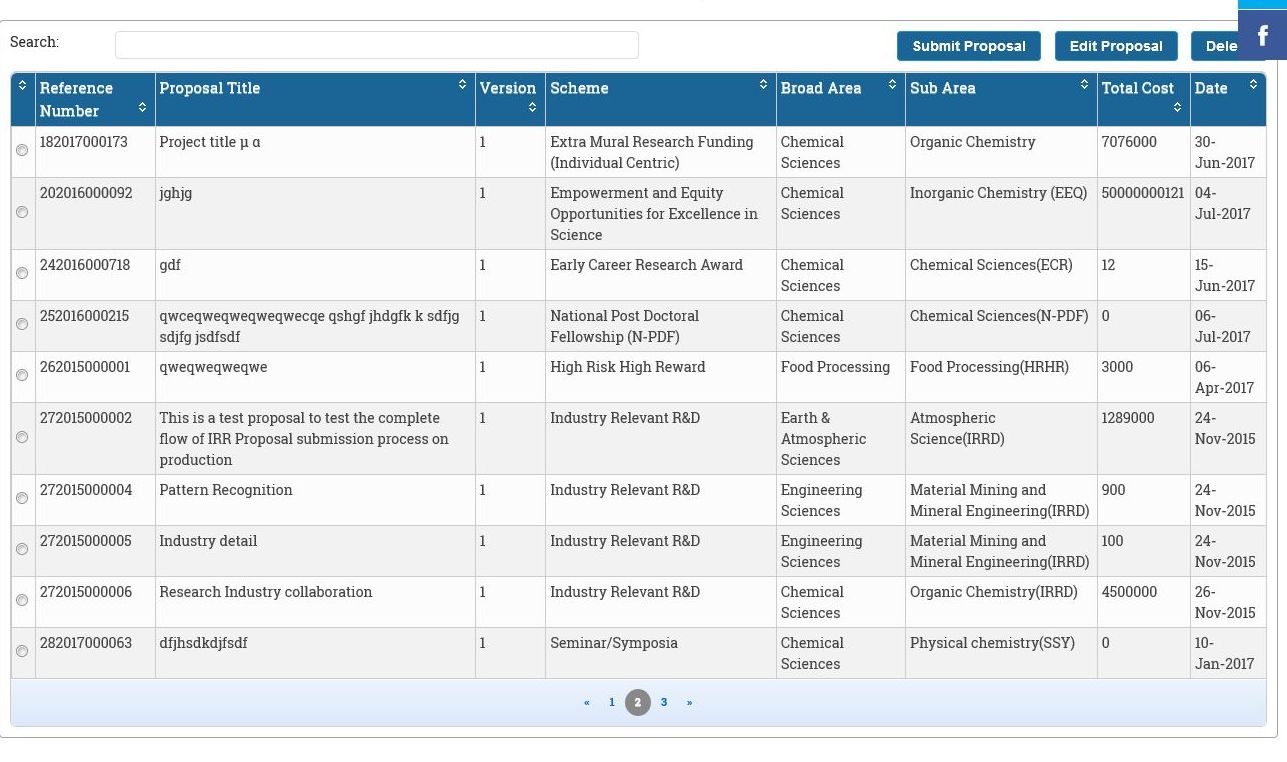1287x762 pixels.
Task: Click the Total Cost column header
Action: (x=1143, y=99)
